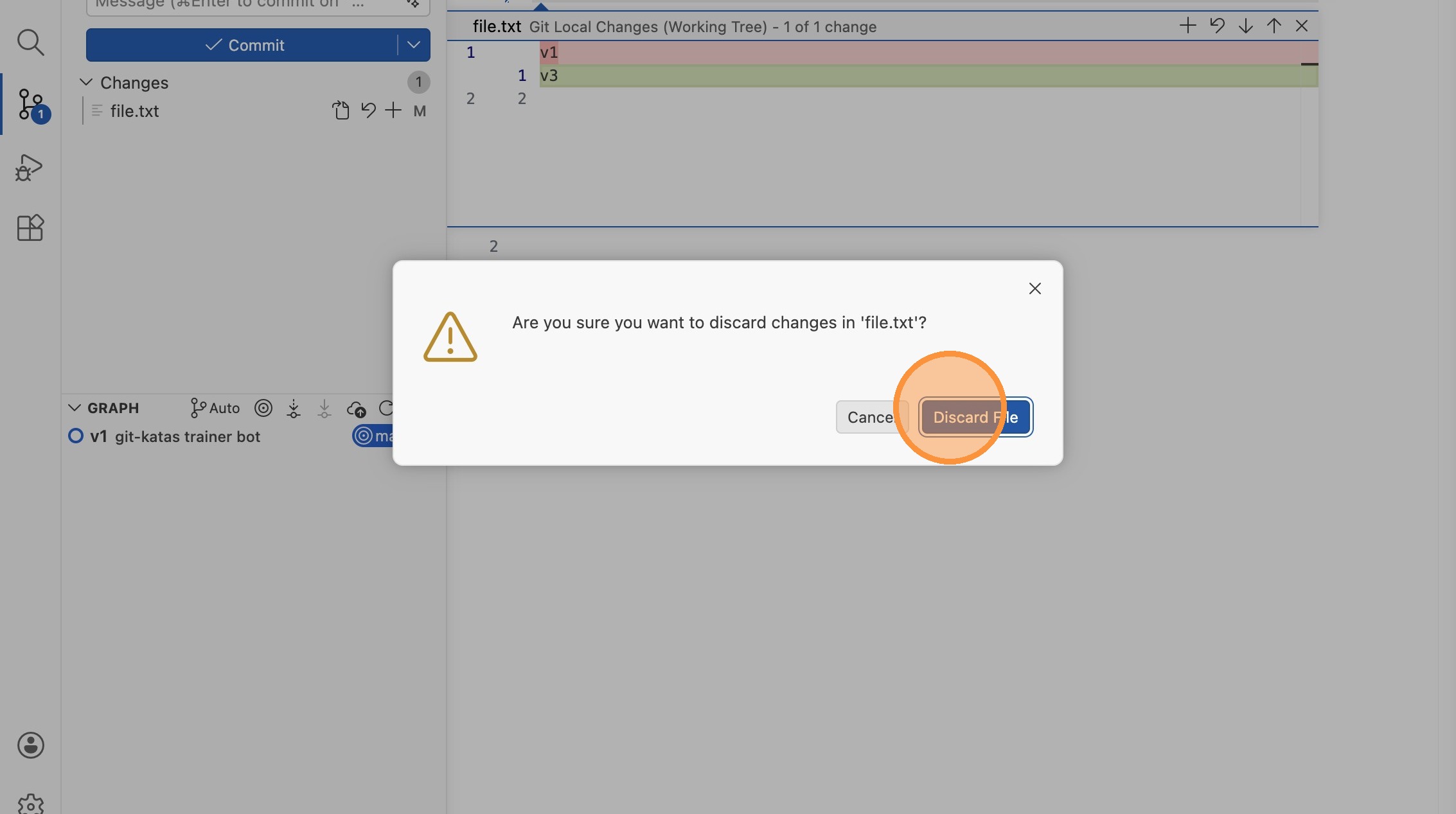Open the Run and Debug view
The image size is (1456, 814).
(x=29, y=168)
